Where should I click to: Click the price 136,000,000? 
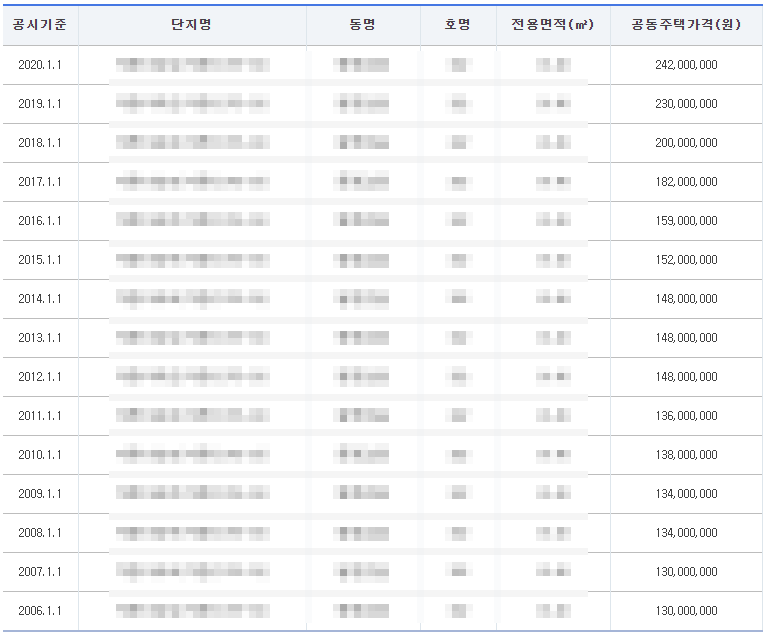[686, 416]
